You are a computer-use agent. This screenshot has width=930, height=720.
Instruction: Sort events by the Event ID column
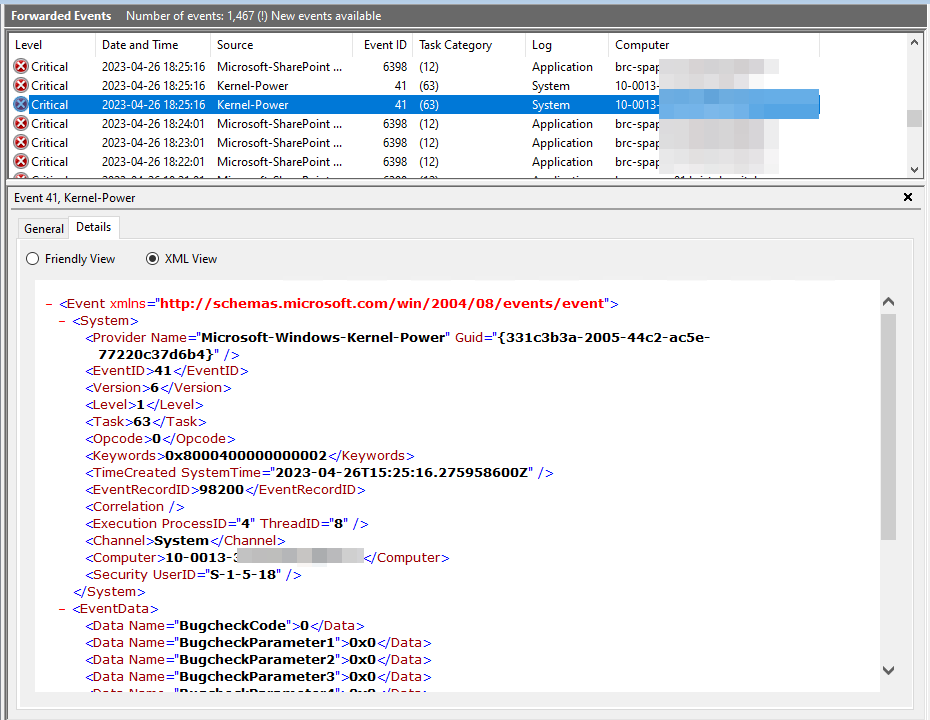(384, 44)
